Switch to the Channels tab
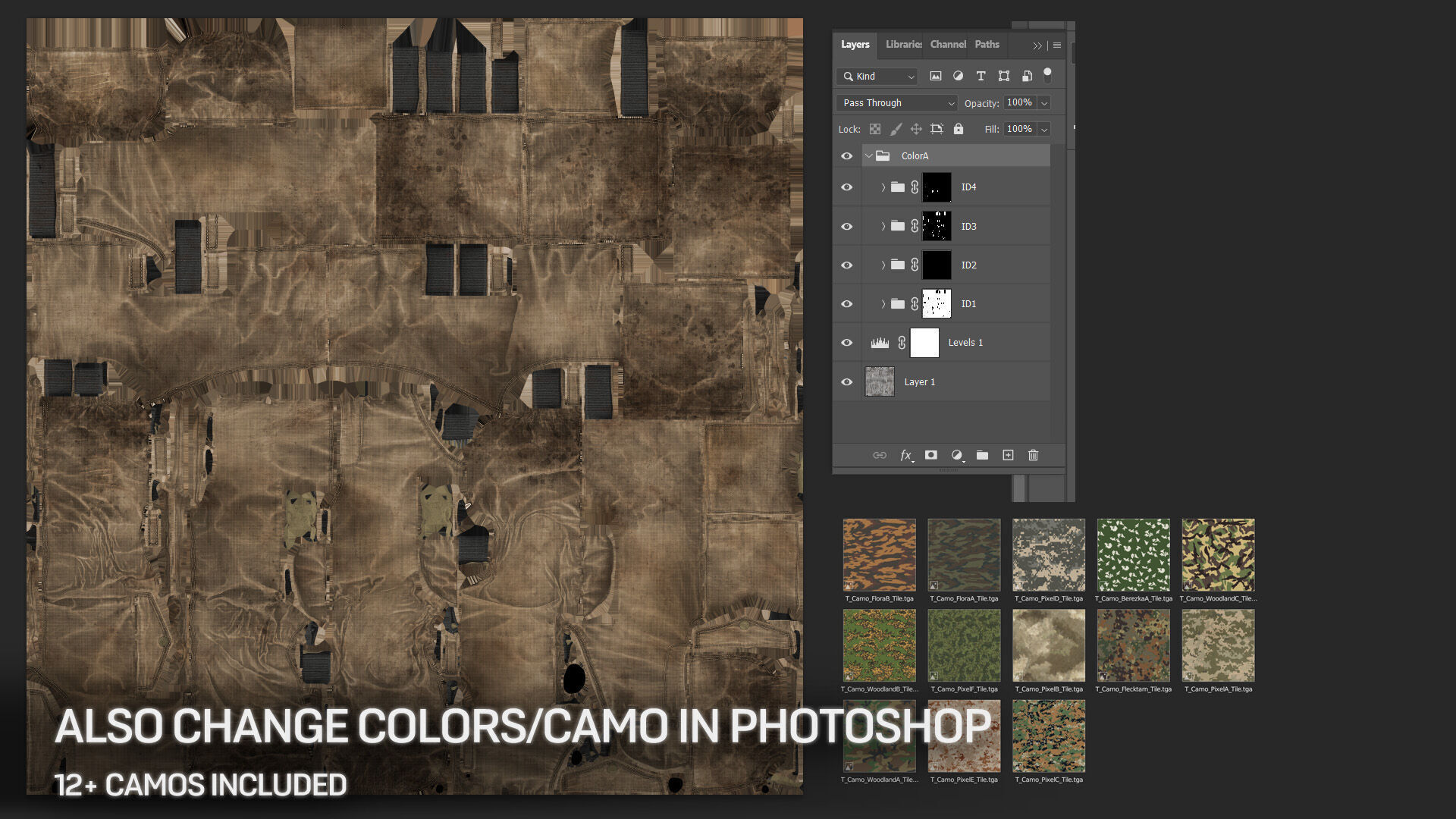Viewport: 1456px width, 819px height. click(x=948, y=45)
